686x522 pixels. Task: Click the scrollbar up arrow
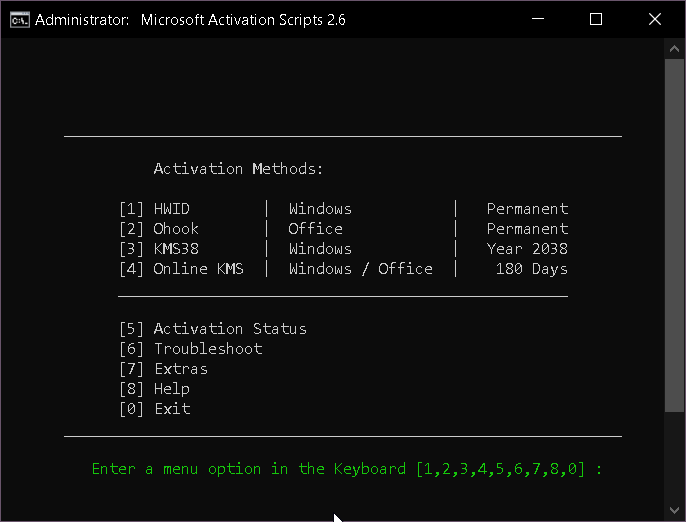click(x=674, y=49)
